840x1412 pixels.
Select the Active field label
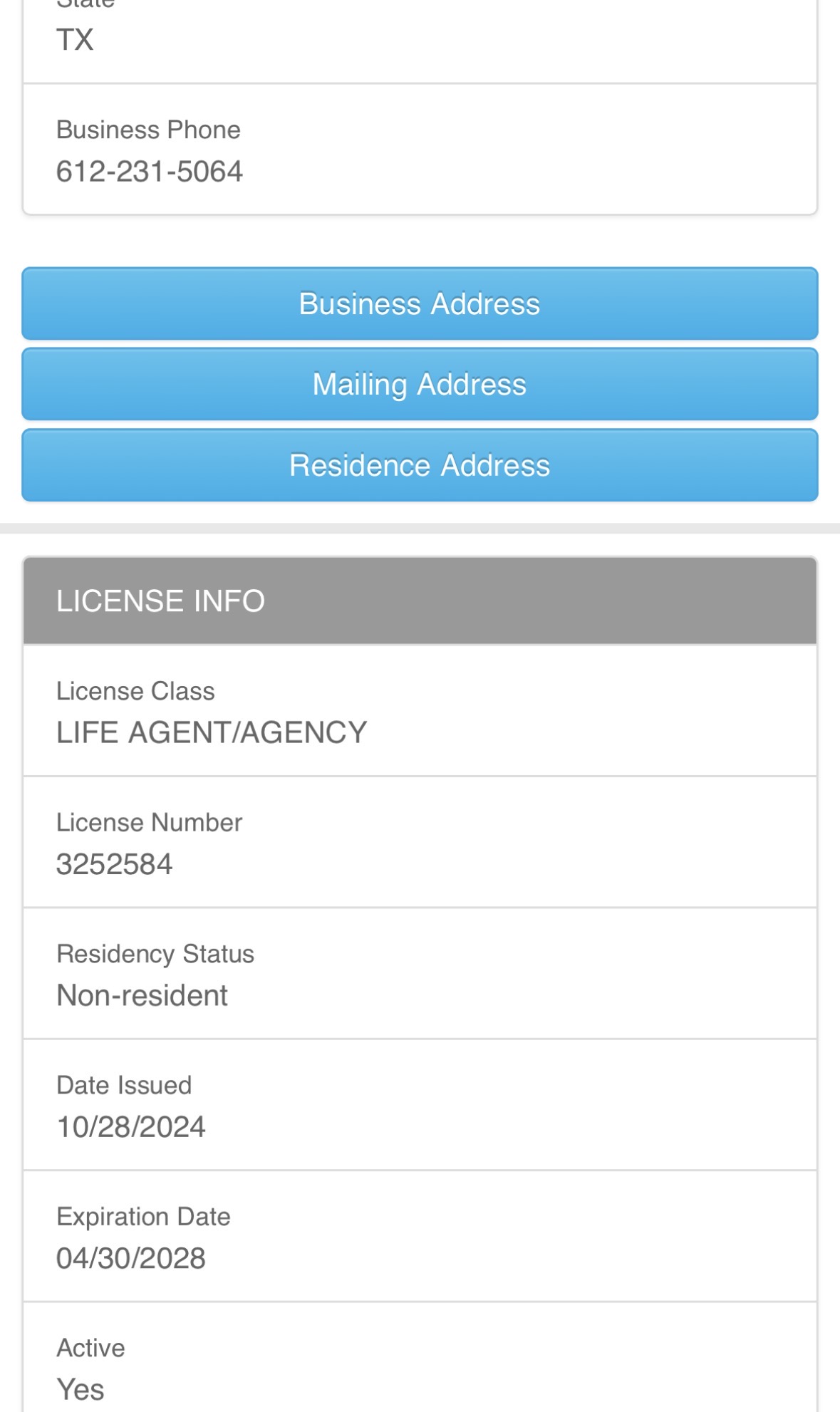(x=90, y=1348)
